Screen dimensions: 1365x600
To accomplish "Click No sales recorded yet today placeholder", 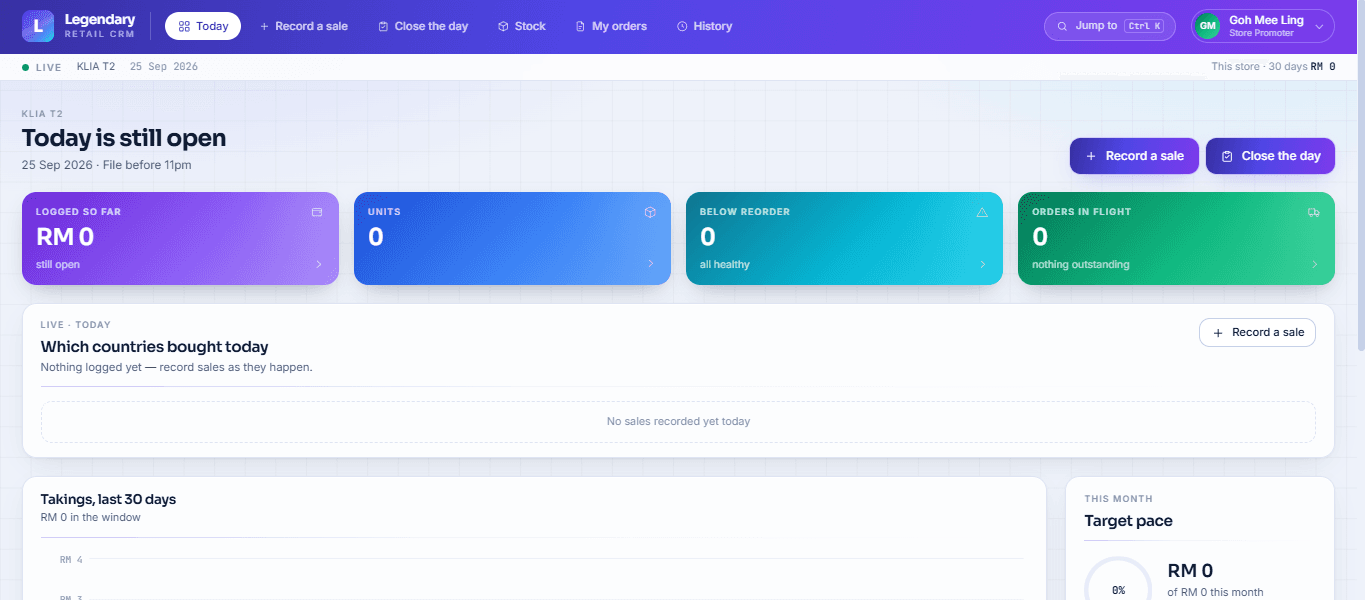I will pyautogui.click(x=678, y=421).
